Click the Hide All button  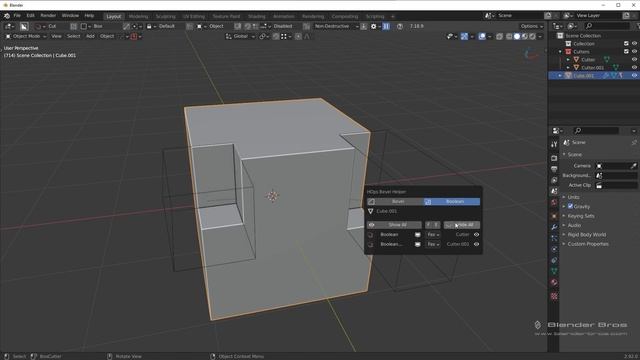[462, 225]
